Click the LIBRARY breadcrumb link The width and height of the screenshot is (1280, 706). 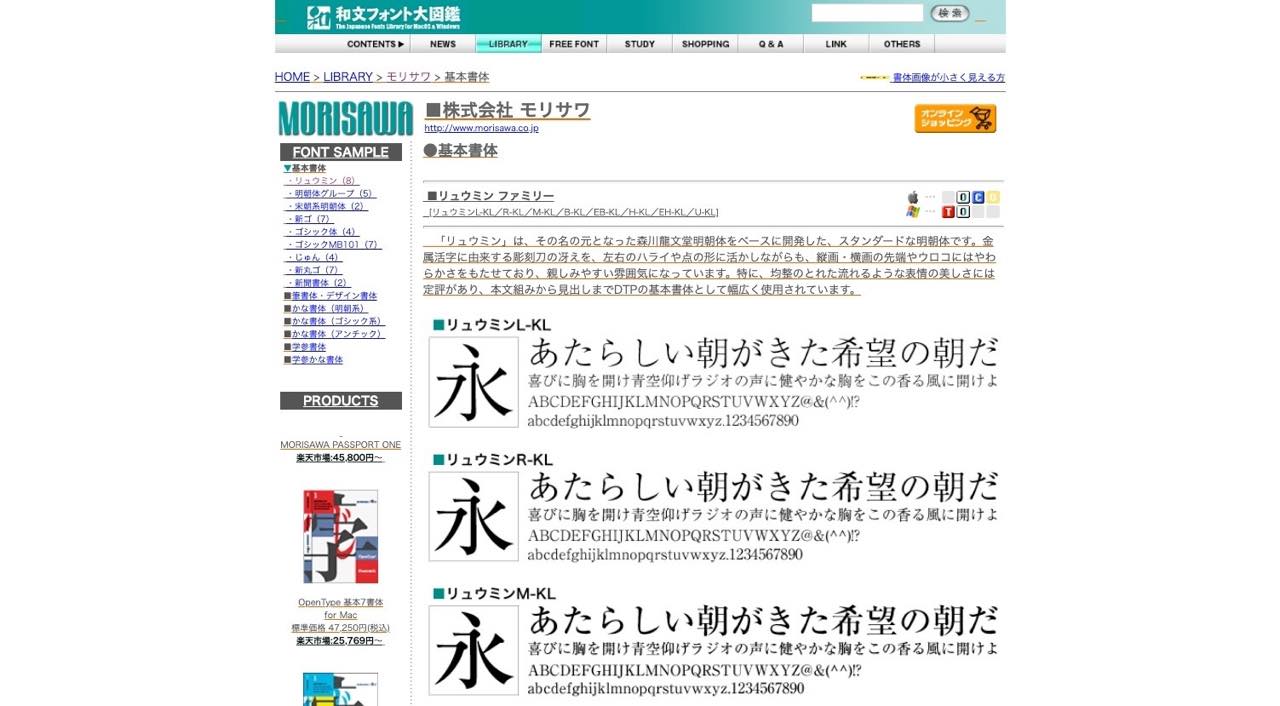pyautogui.click(x=348, y=77)
